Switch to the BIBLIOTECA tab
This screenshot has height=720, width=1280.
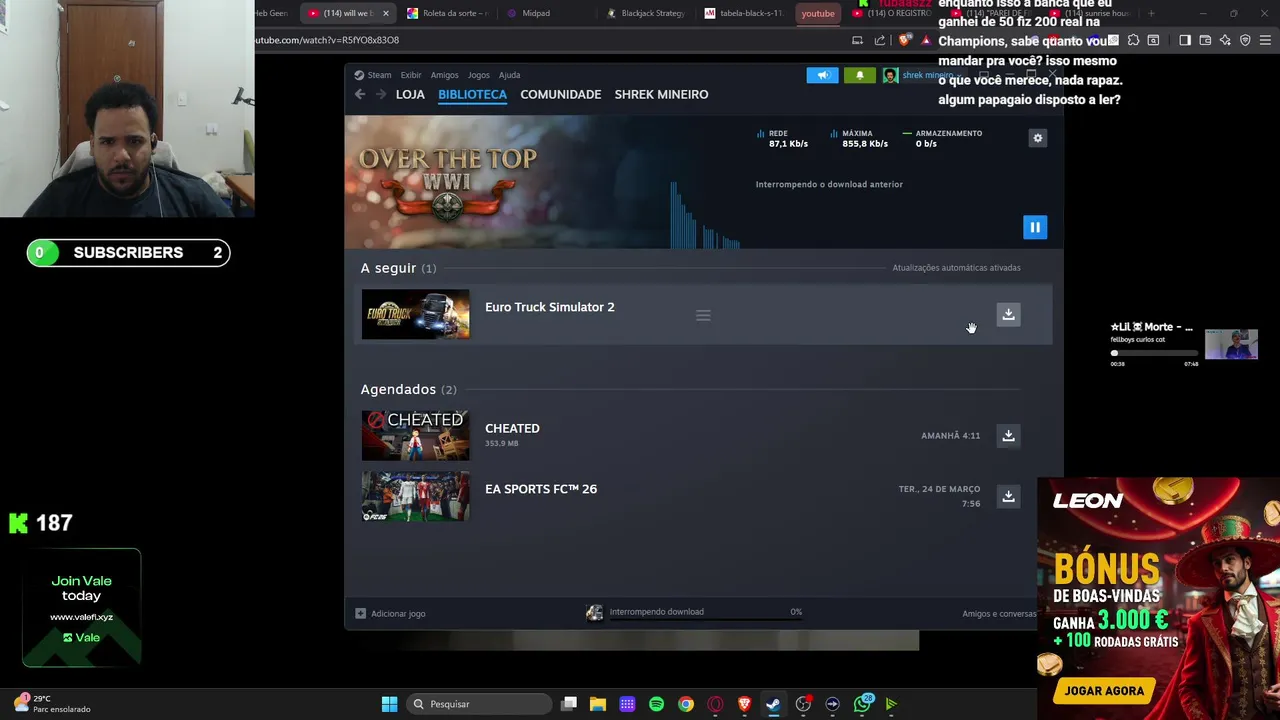472,94
